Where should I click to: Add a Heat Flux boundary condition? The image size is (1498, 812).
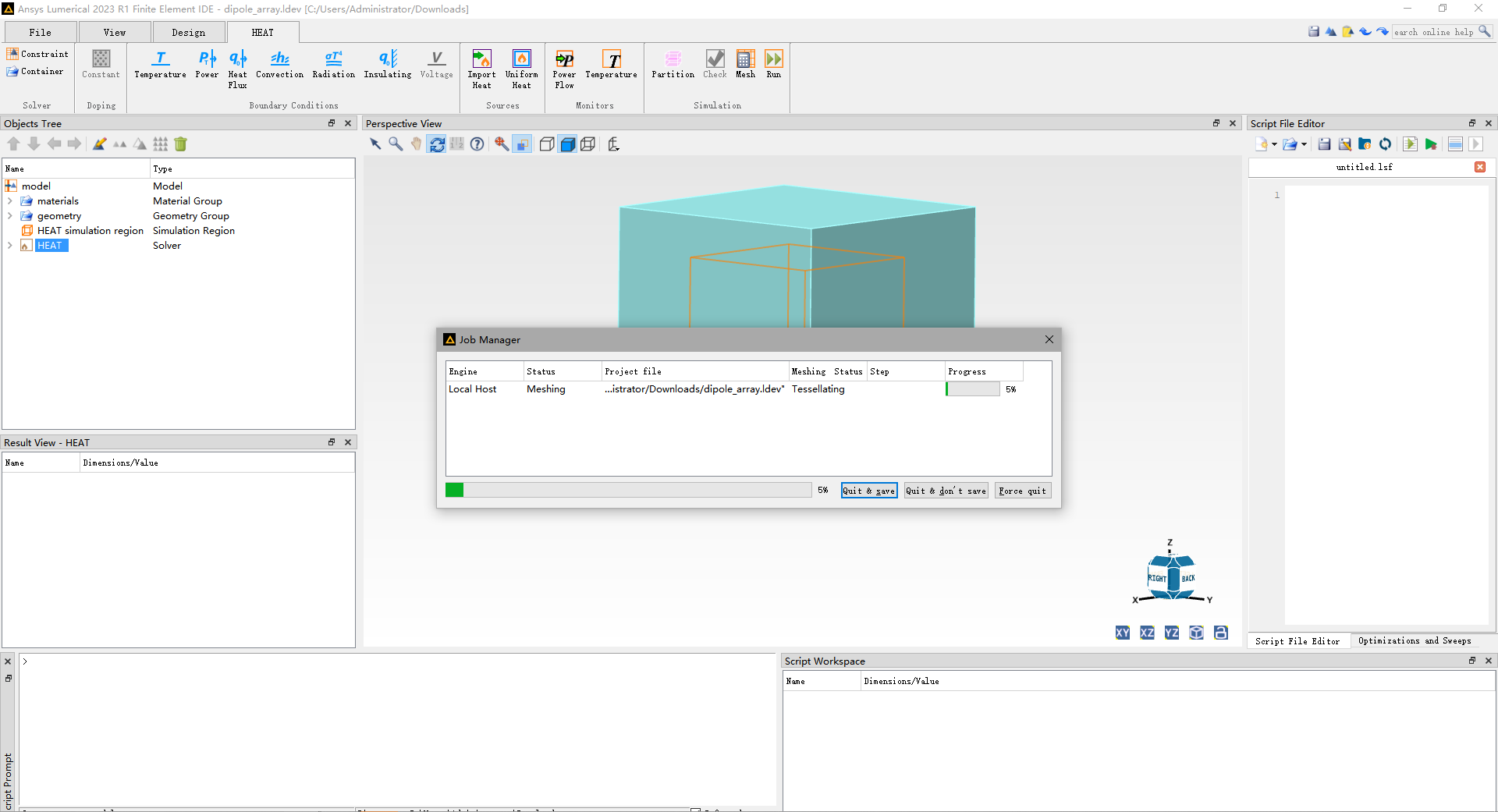pyautogui.click(x=238, y=69)
